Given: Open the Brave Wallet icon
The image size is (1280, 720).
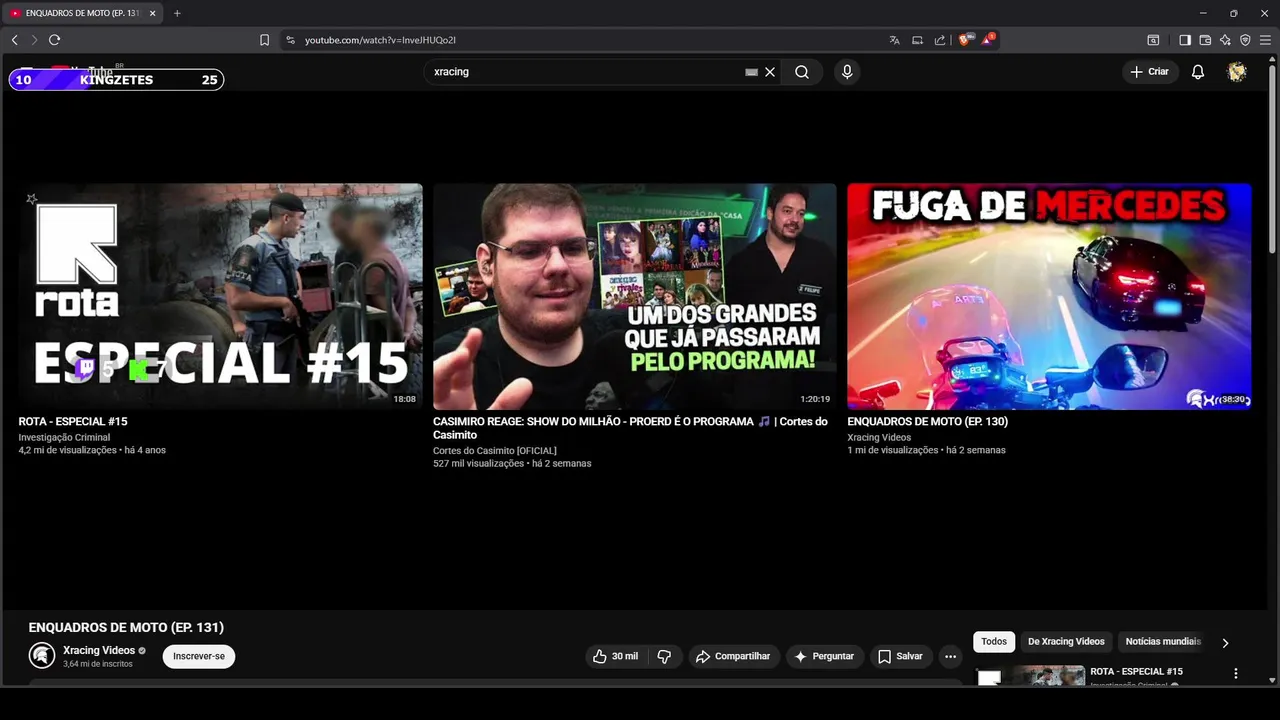Looking at the screenshot, I should pyautogui.click(x=1205, y=40).
